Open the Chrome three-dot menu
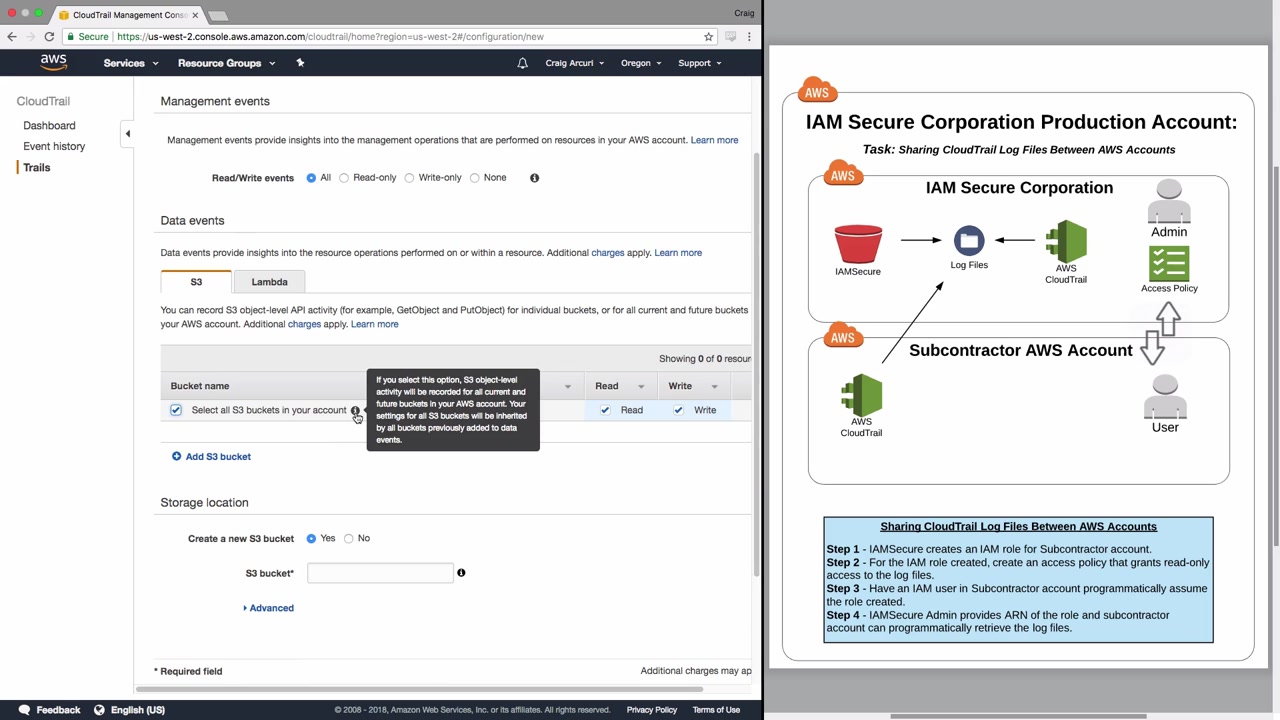 [x=749, y=37]
